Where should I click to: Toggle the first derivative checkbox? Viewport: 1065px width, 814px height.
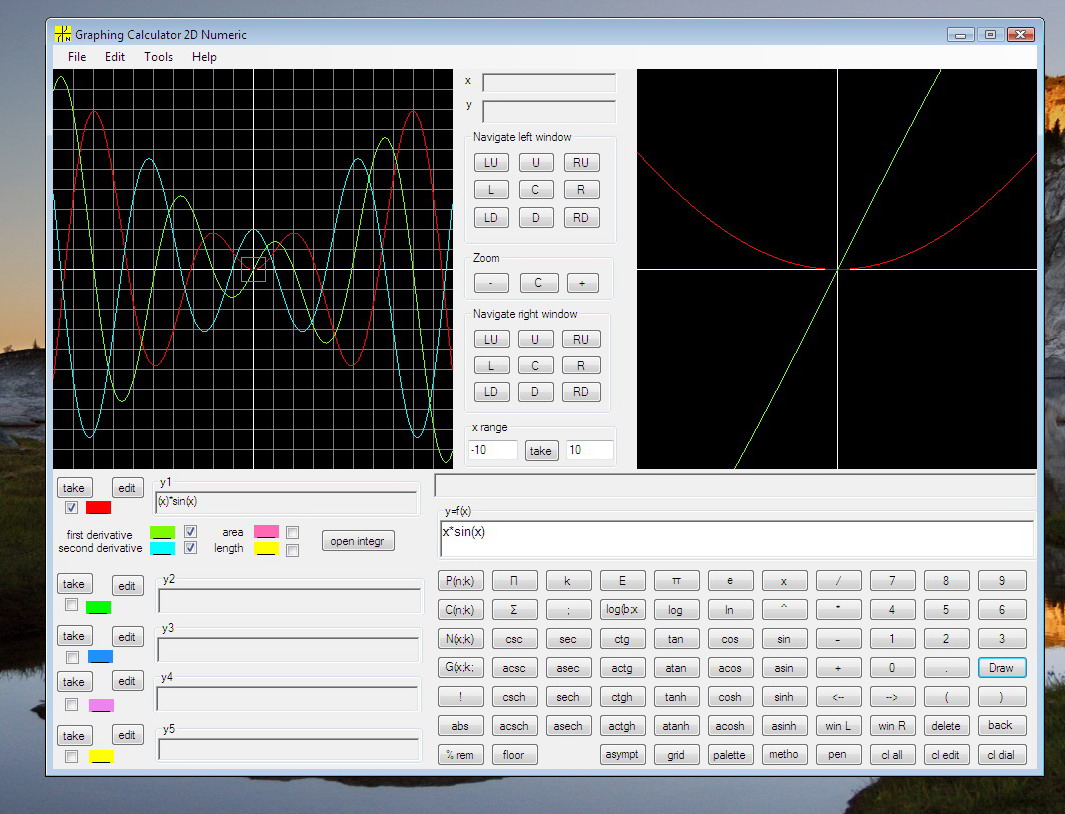(191, 531)
